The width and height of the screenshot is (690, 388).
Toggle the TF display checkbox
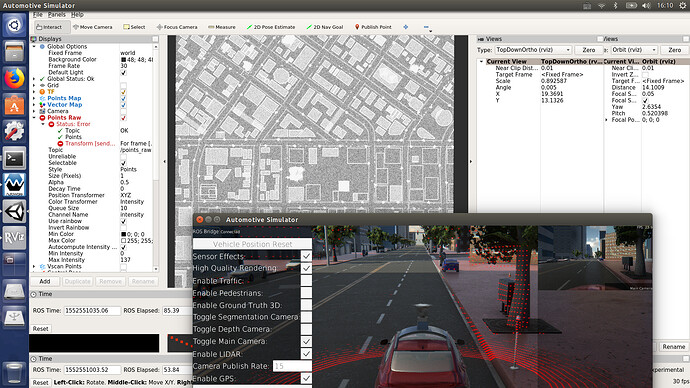pyautogui.click(x=123, y=92)
